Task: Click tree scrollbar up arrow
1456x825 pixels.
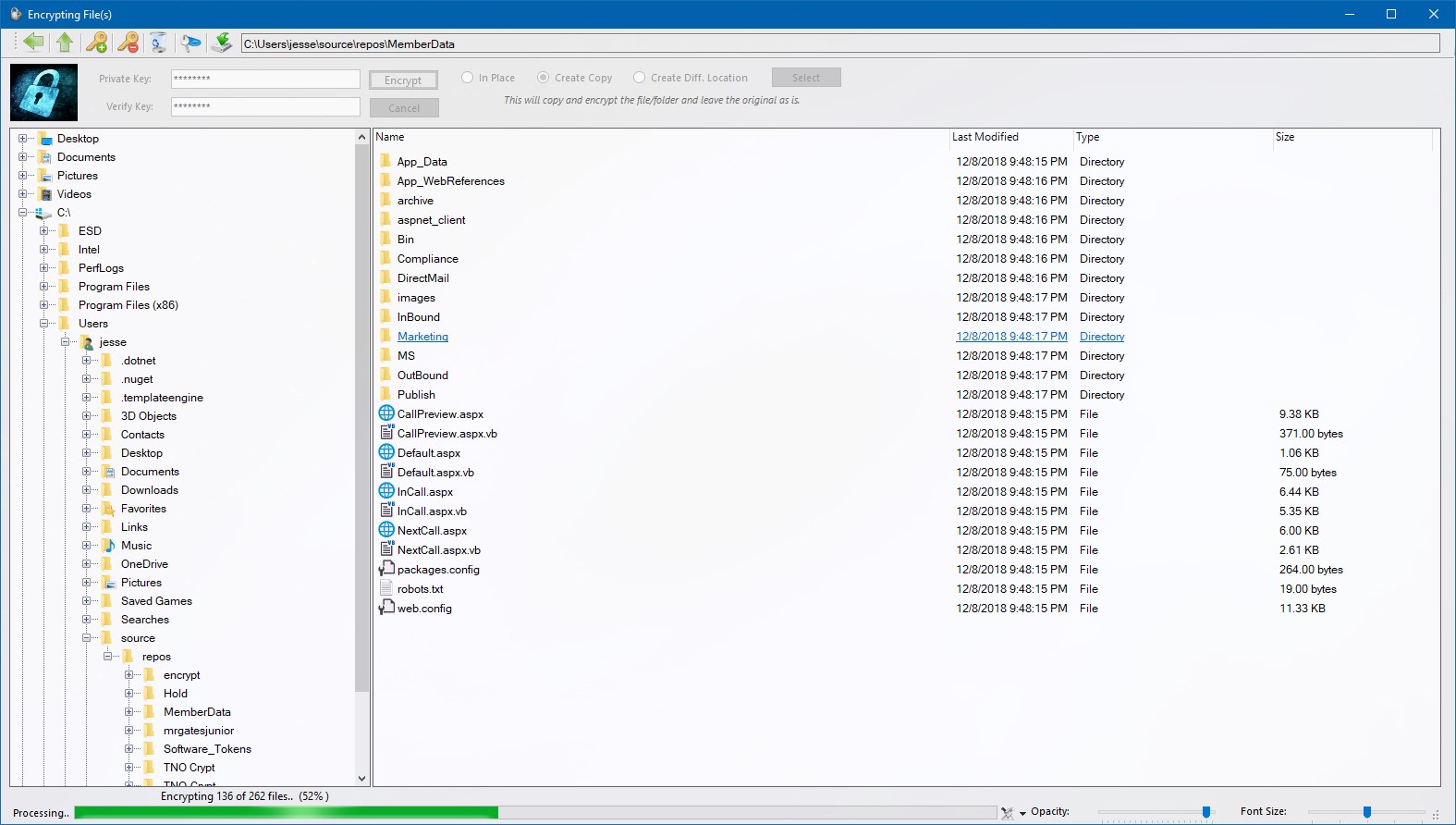Action: click(x=361, y=137)
